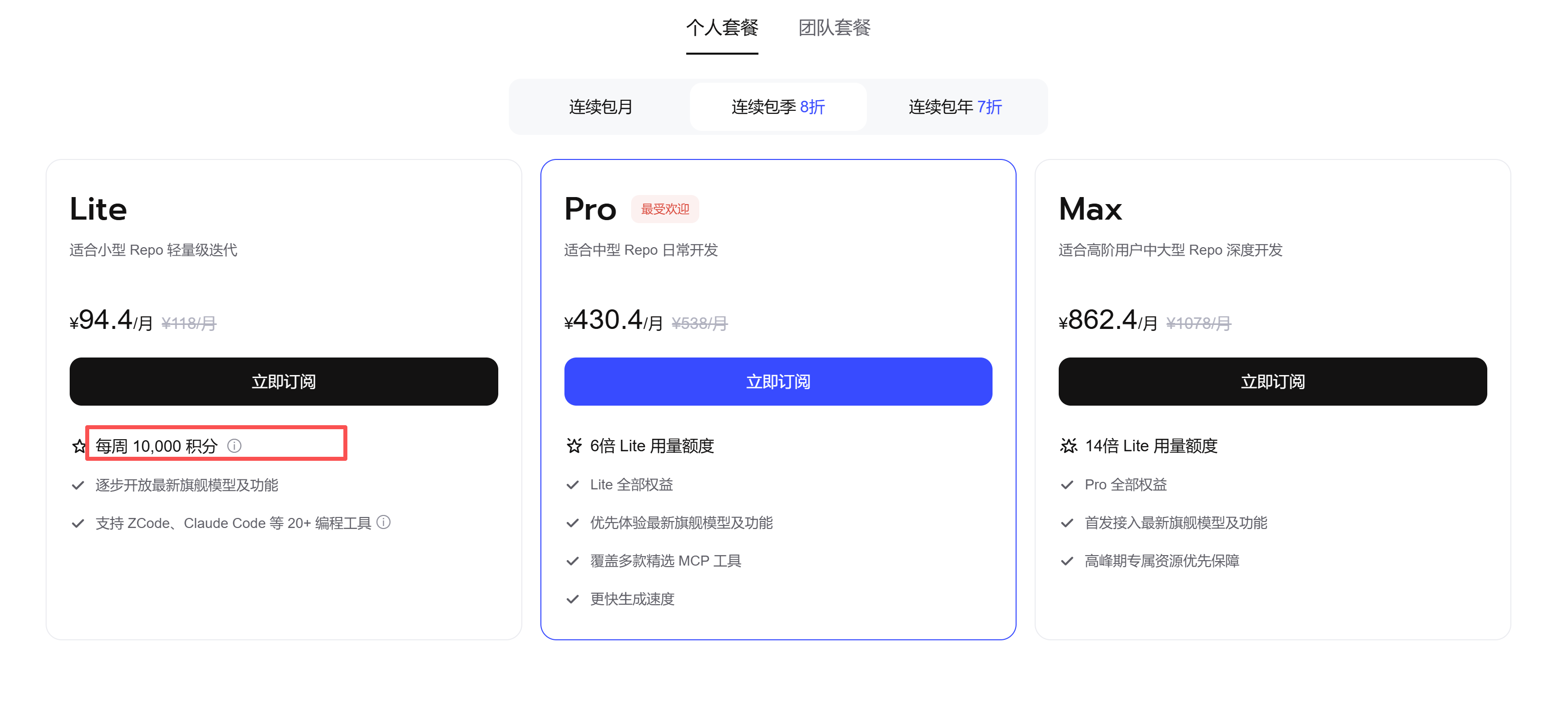Image resolution: width=1568 pixels, height=709 pixels.
Task: Click sparkle icon beside 14倍 Lite 用量额度
Action: pos(1068,446)
